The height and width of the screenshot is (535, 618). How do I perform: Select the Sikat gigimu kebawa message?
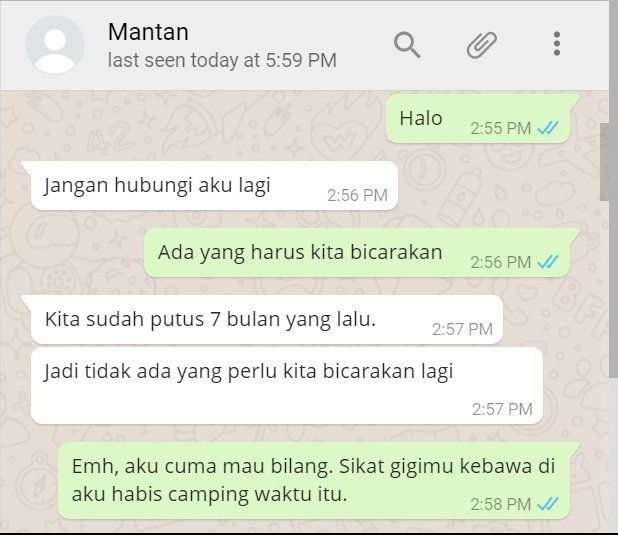(314, 480)
